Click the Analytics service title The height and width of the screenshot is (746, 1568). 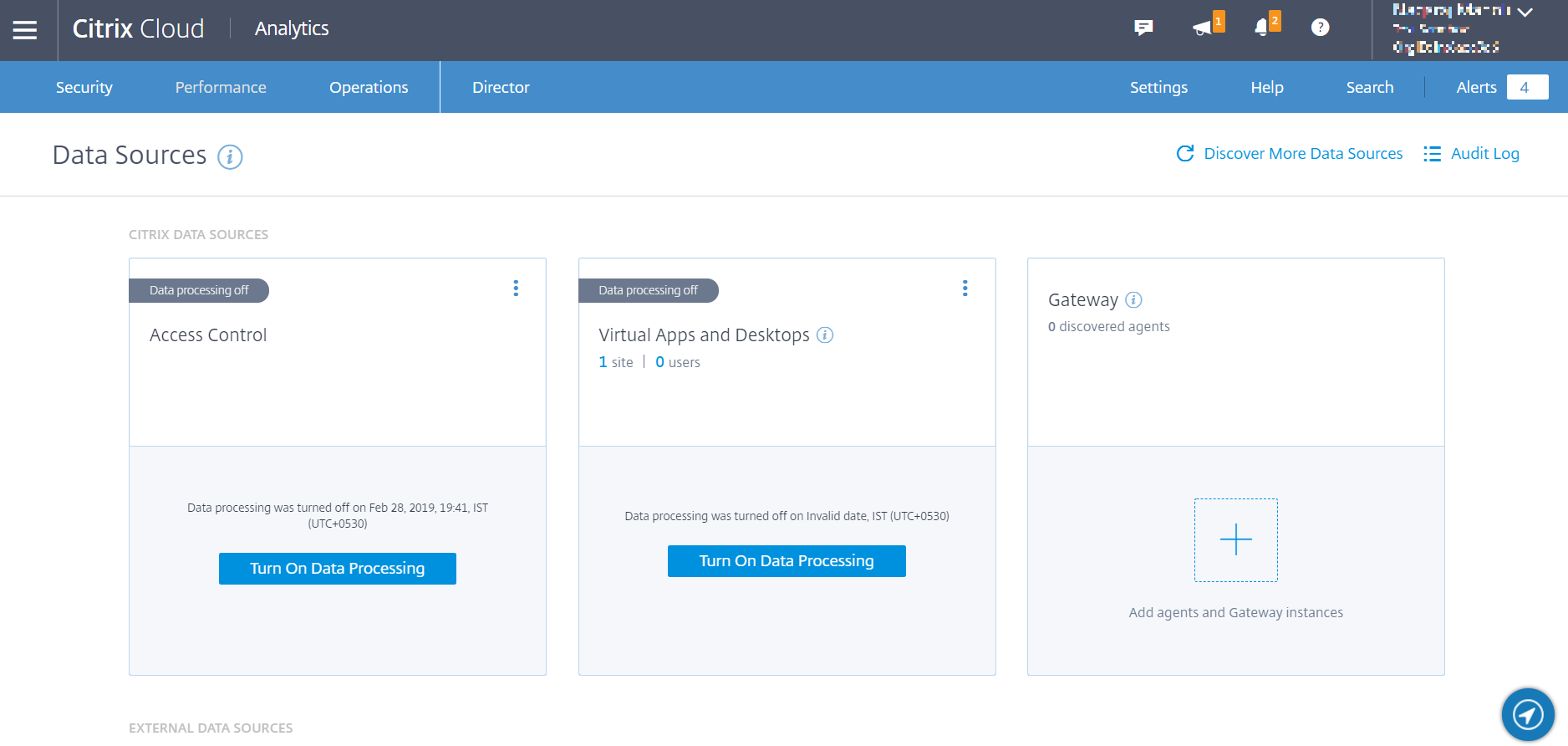click(292, 28)
